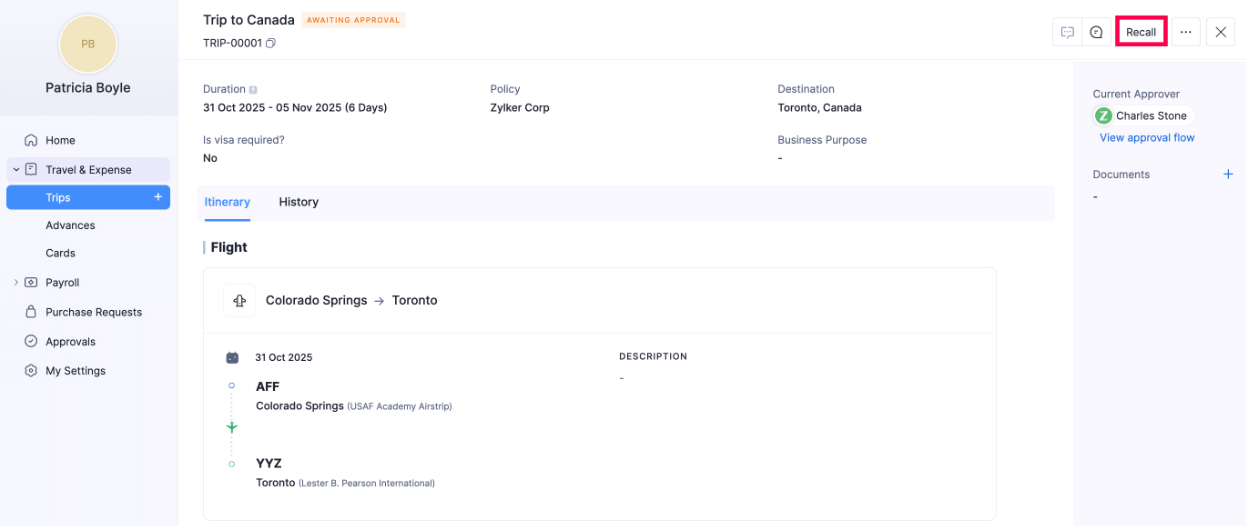Click the duration info icon
Image resolution: width=1246 pixels, height=526 pixels.
(253, 90)
